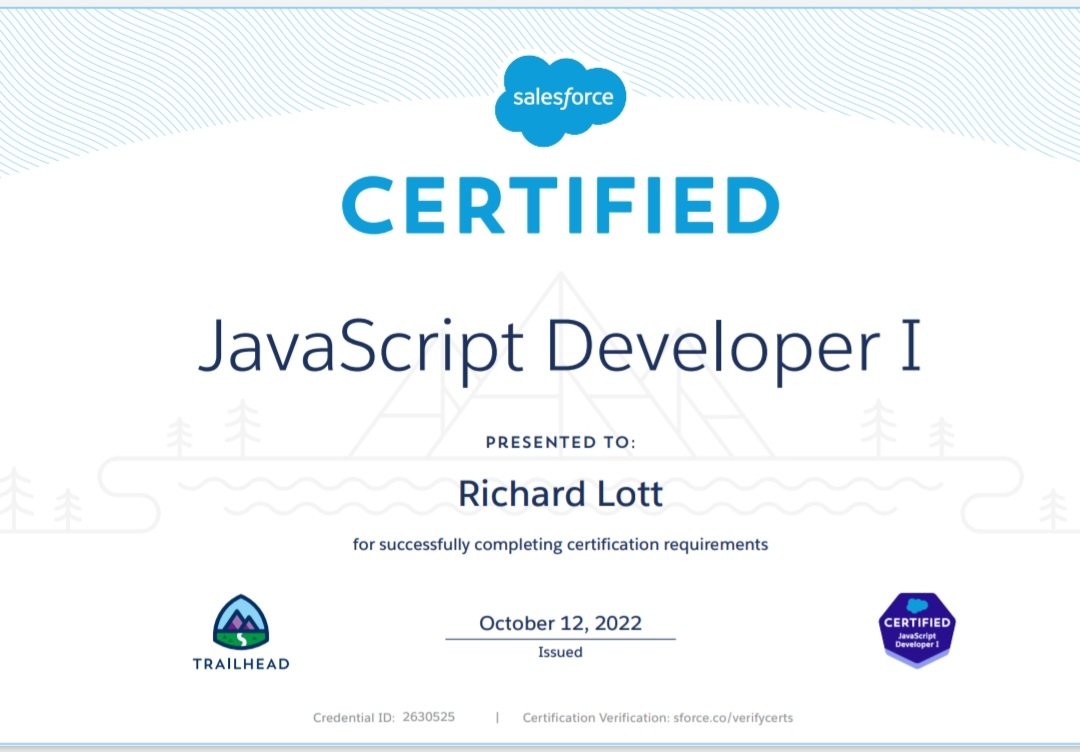Click the certification requirements completion sentence

(x=560, y=545)
